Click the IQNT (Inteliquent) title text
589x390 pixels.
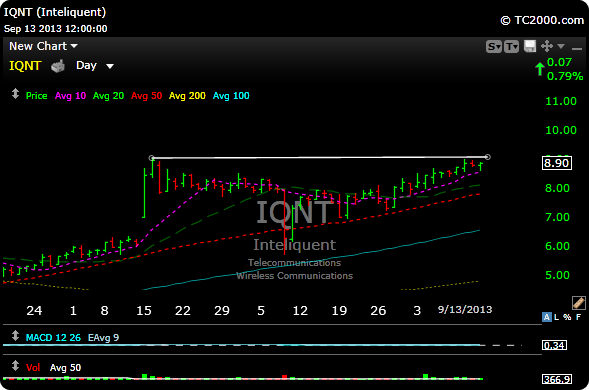tap(55, 12)
